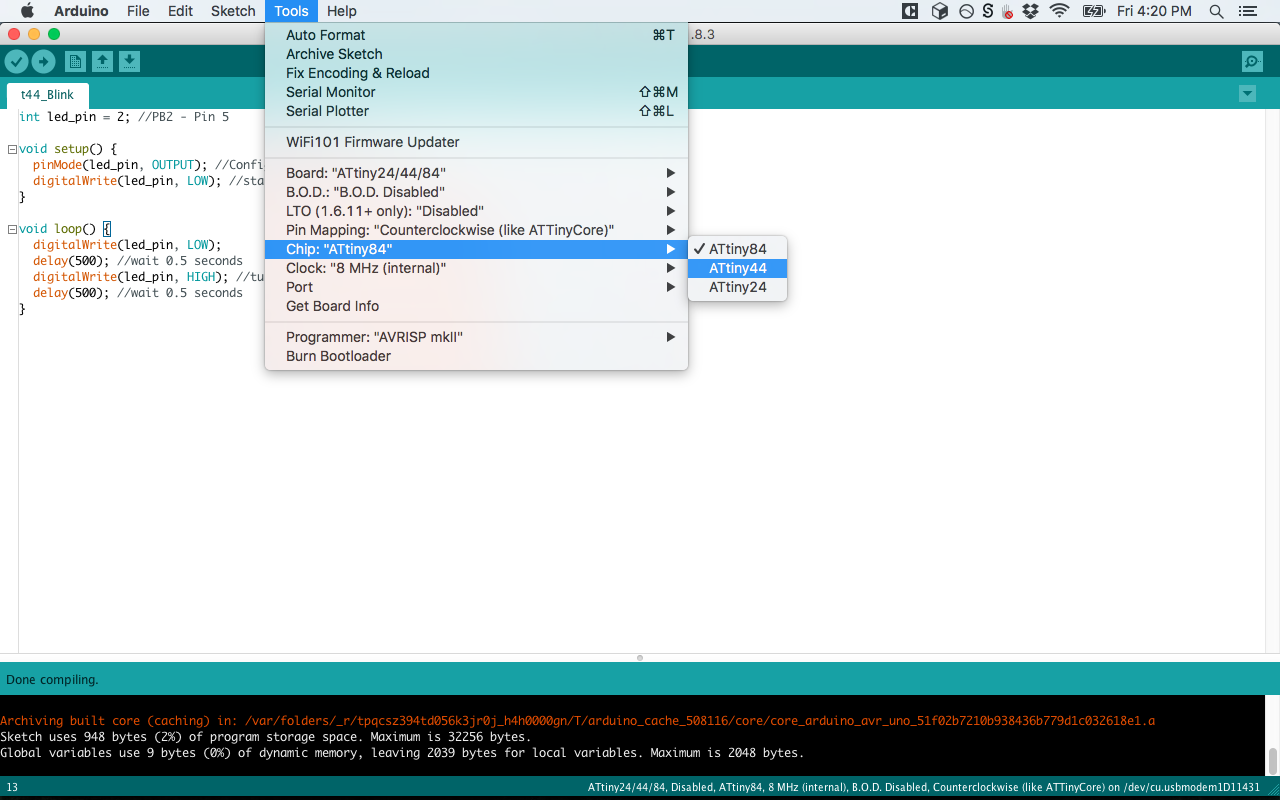Expand the Port submenu

[476, 287]
